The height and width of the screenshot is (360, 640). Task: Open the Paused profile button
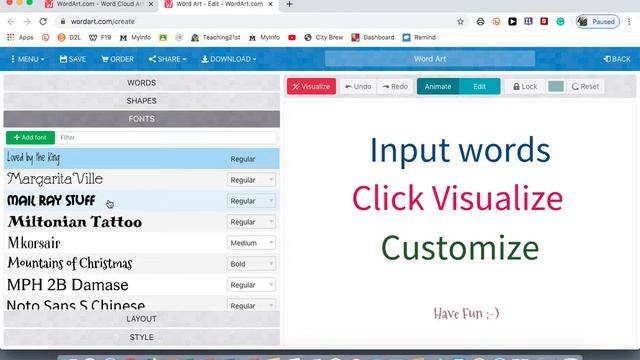pos(598,22)
